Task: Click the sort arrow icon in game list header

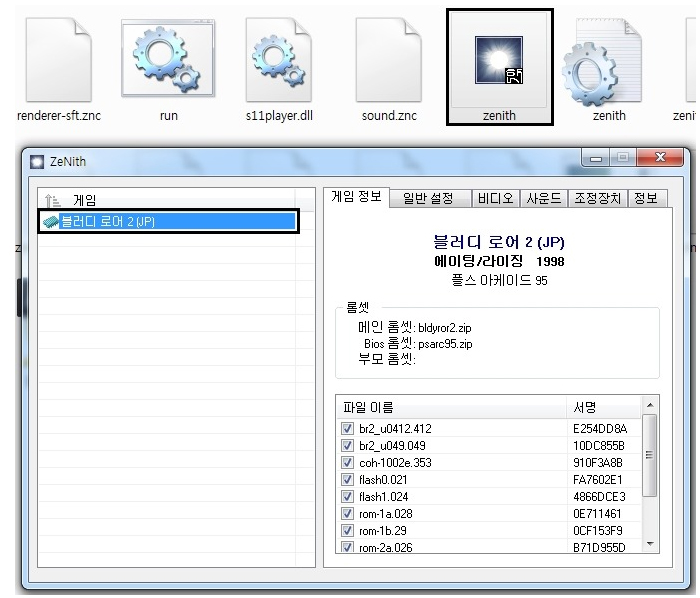Action: click(x=53, y=200)
